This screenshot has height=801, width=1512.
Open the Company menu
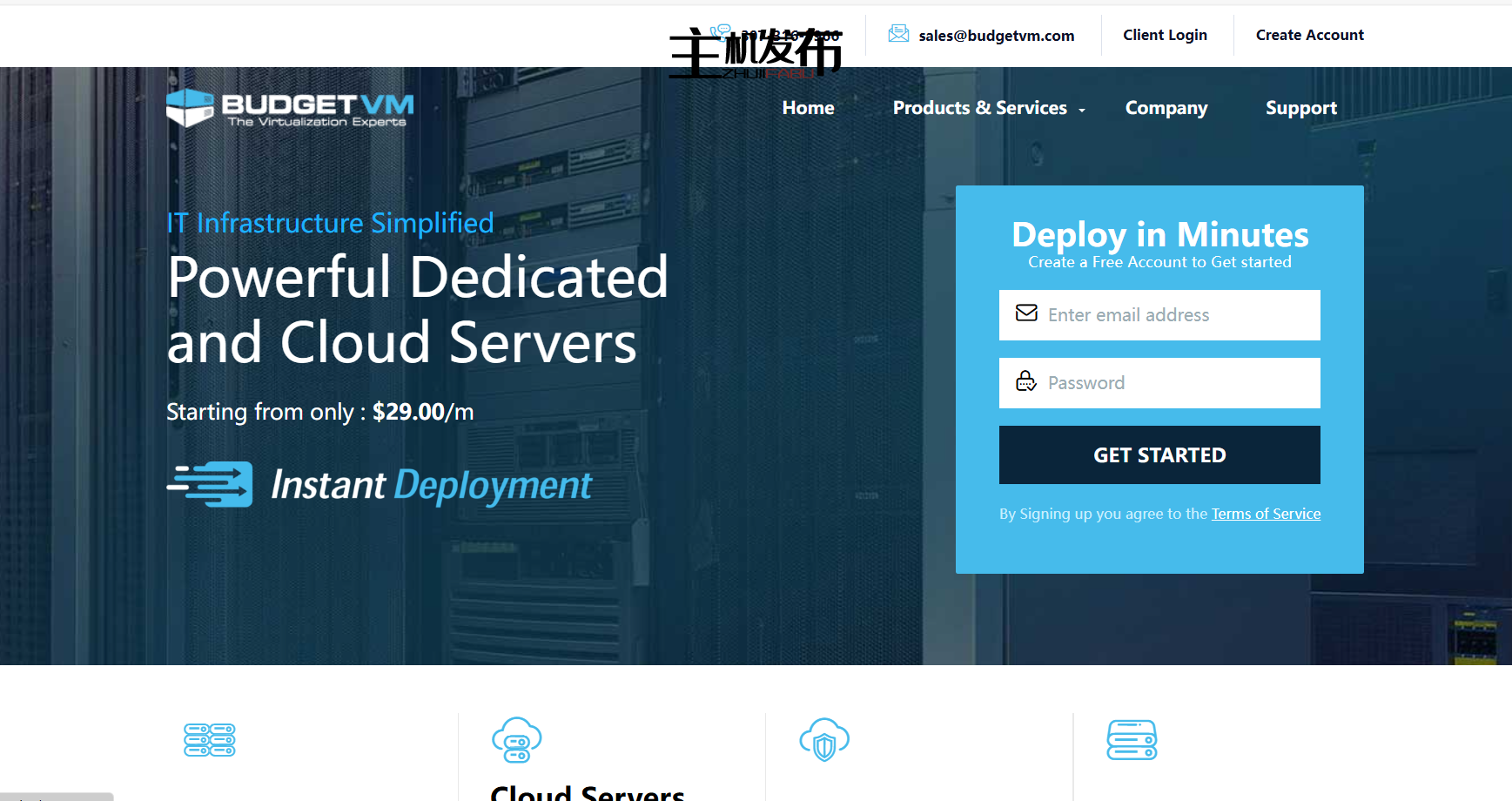[1166, 108]
